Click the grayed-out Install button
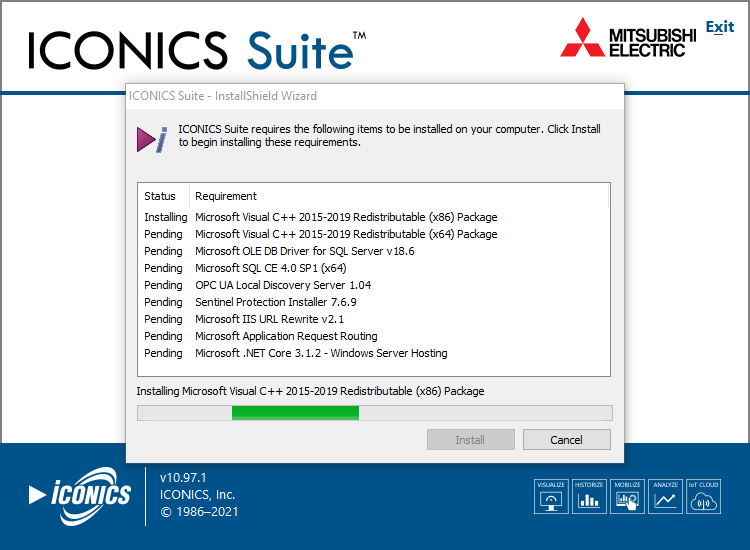Image resolution: width=750 pixels, height=550 pixels. 471,440
